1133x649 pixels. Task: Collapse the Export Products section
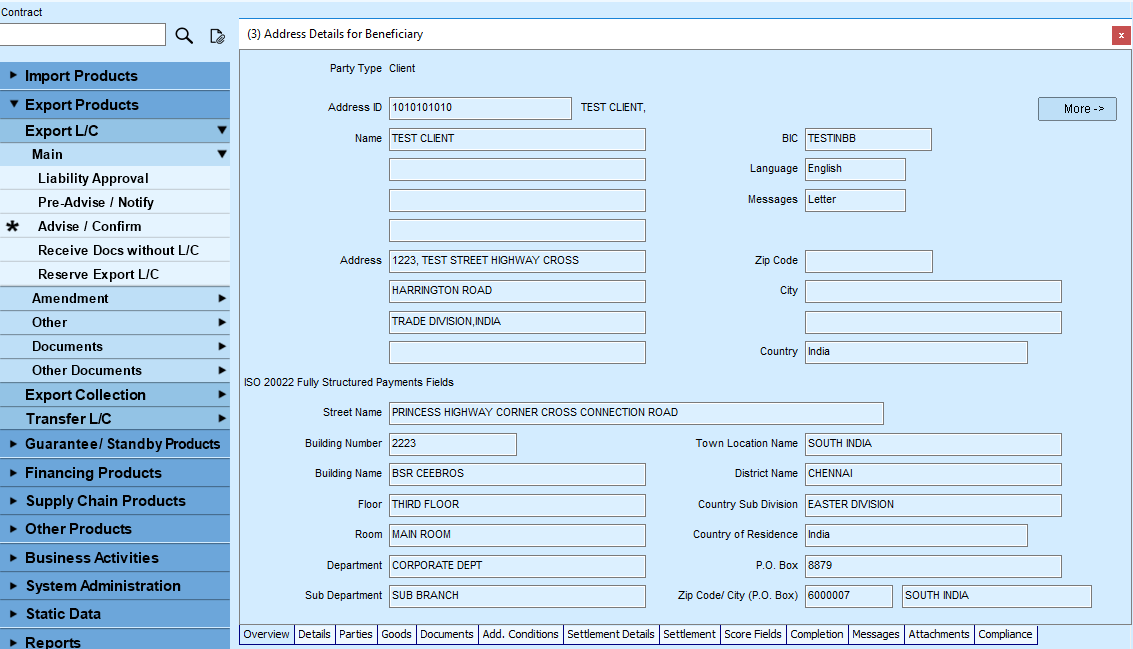tap(115, 105)
